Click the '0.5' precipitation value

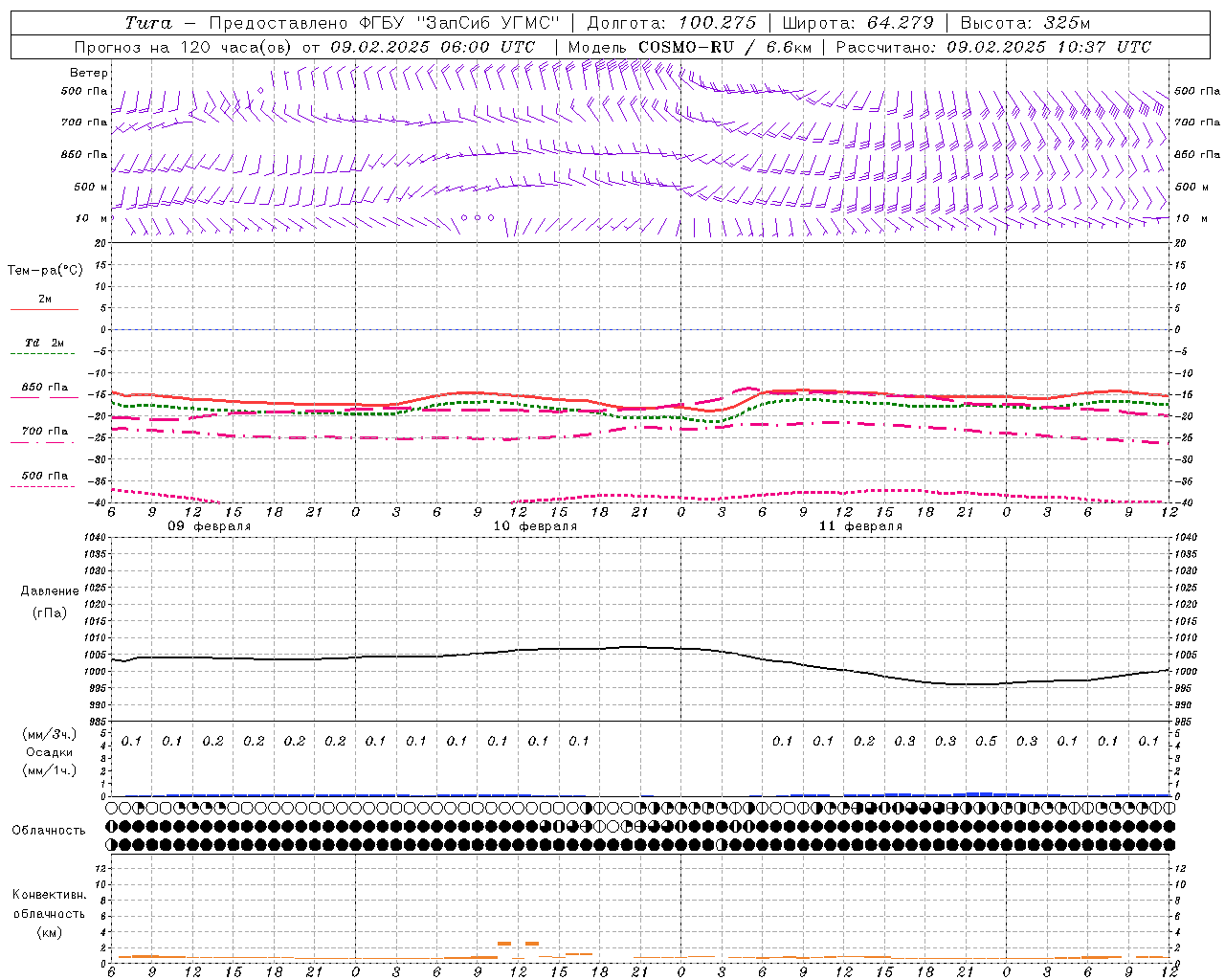986,742
